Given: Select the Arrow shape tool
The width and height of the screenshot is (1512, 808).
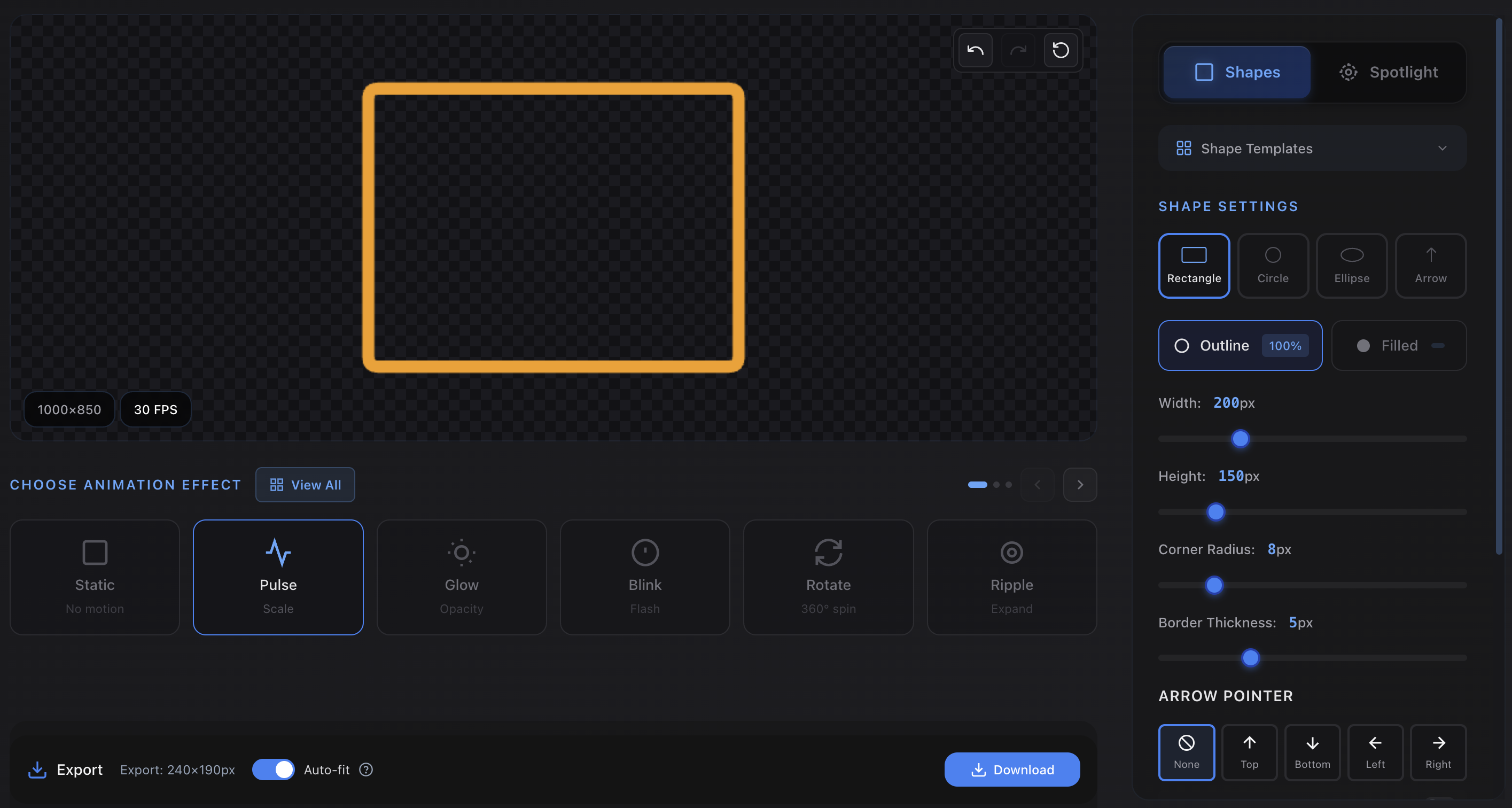Looking at the screenshot, I should coord(1430,266).
